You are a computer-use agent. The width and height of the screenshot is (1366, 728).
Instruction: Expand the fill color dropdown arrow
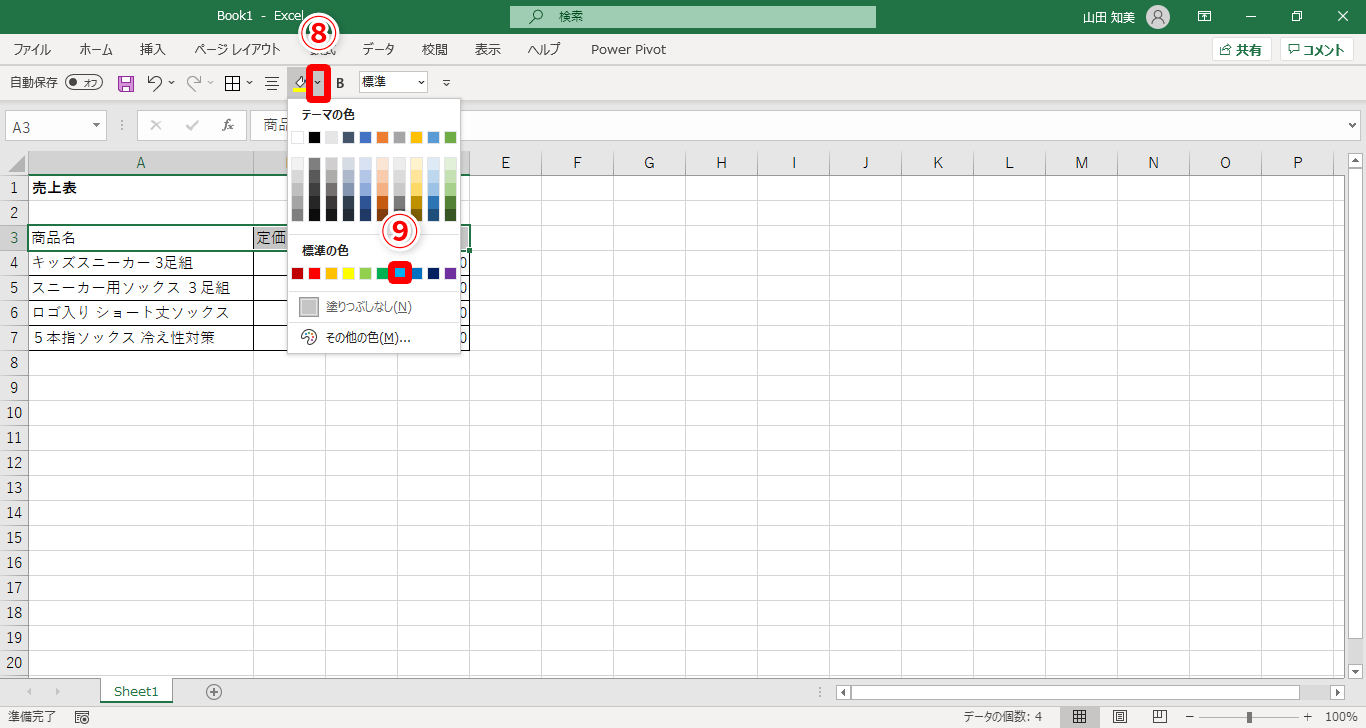point(318,83)
